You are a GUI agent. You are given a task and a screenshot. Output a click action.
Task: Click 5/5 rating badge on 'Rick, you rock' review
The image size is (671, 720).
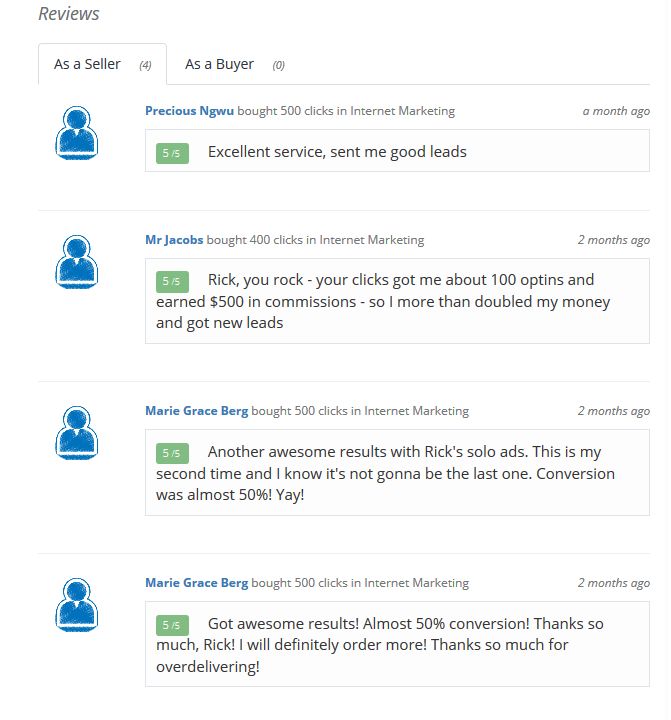(172, 281)
